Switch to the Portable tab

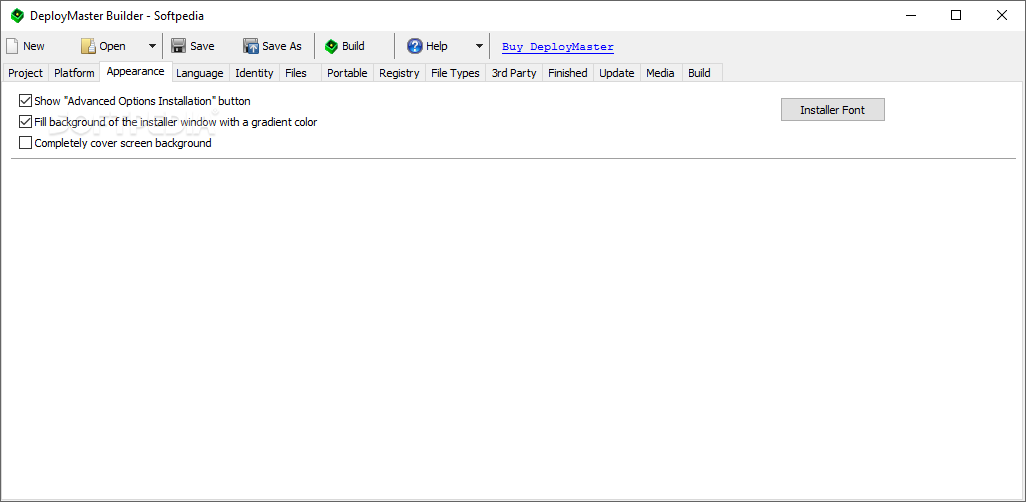347,73
